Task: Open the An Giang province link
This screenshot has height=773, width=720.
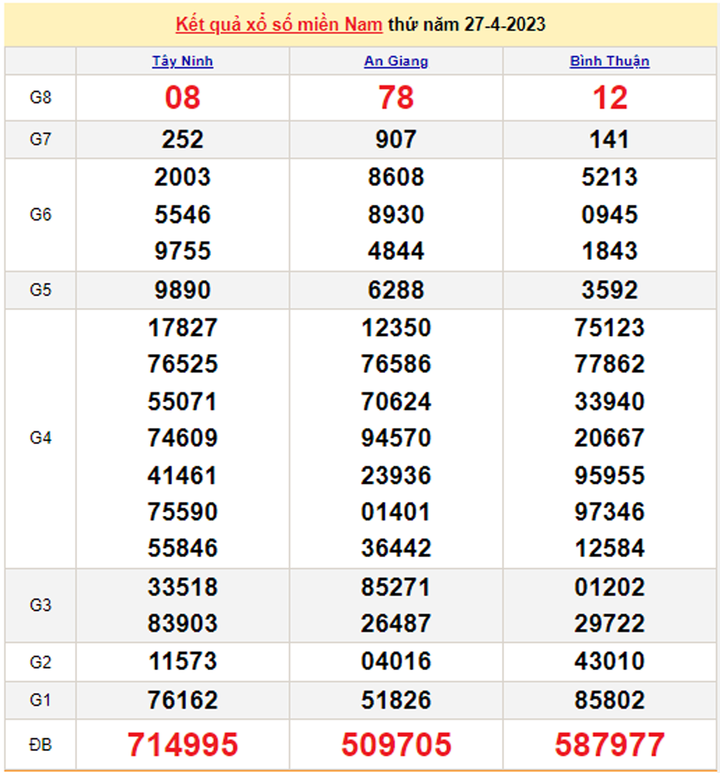Action: (396, 61)
